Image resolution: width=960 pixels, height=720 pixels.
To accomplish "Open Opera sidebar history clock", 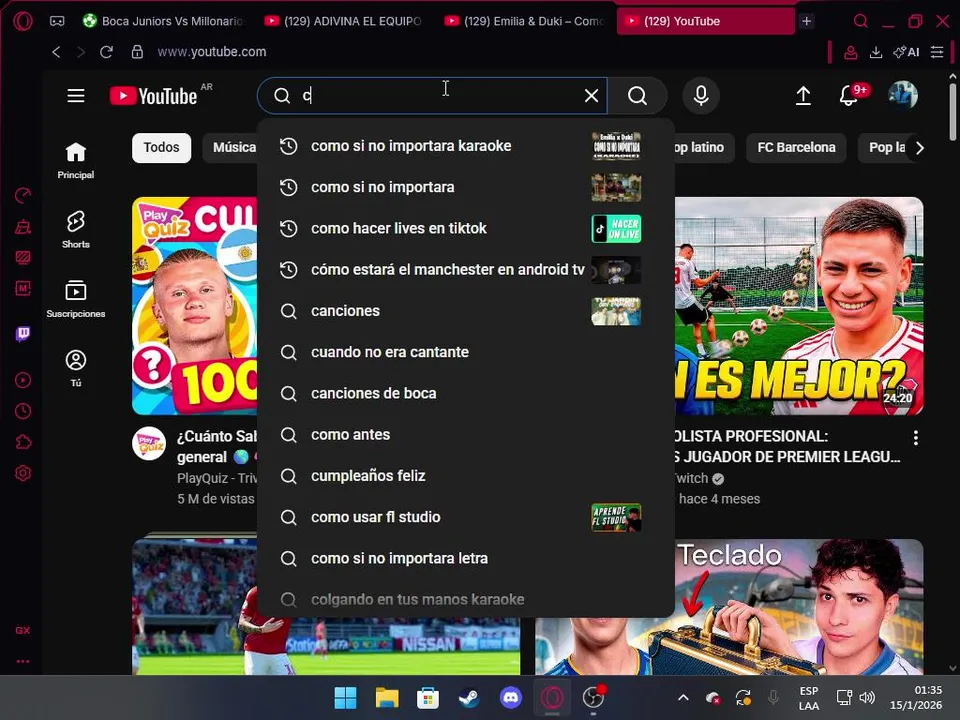I will coord(23,411).
